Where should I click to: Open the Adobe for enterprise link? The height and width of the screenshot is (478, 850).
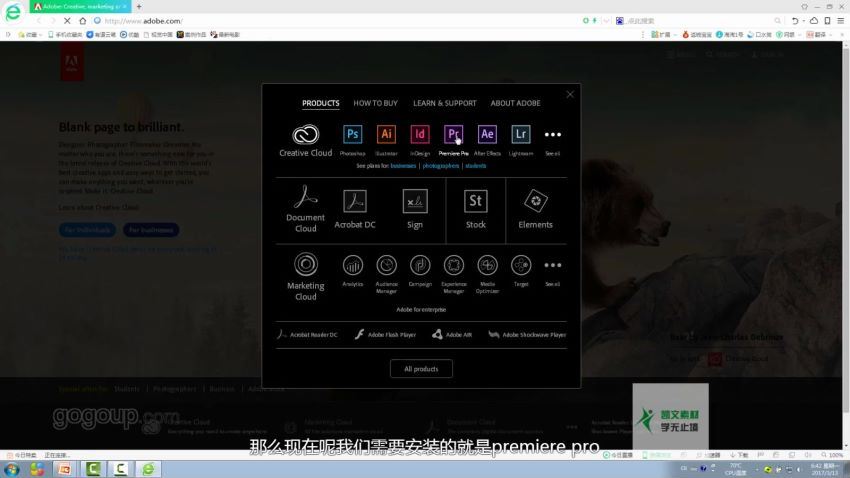pos(421,309)
